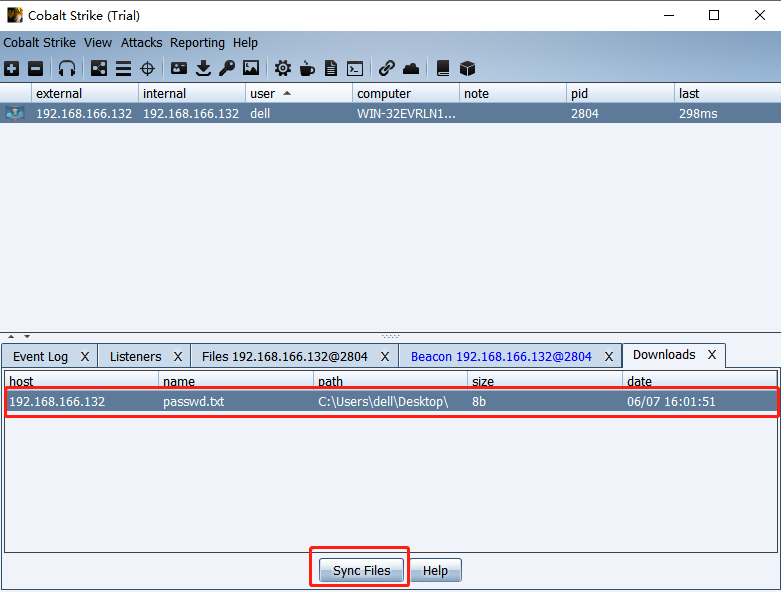Open new connection with plus icon
The image size is (781, 592).
[x=11, y=68]
